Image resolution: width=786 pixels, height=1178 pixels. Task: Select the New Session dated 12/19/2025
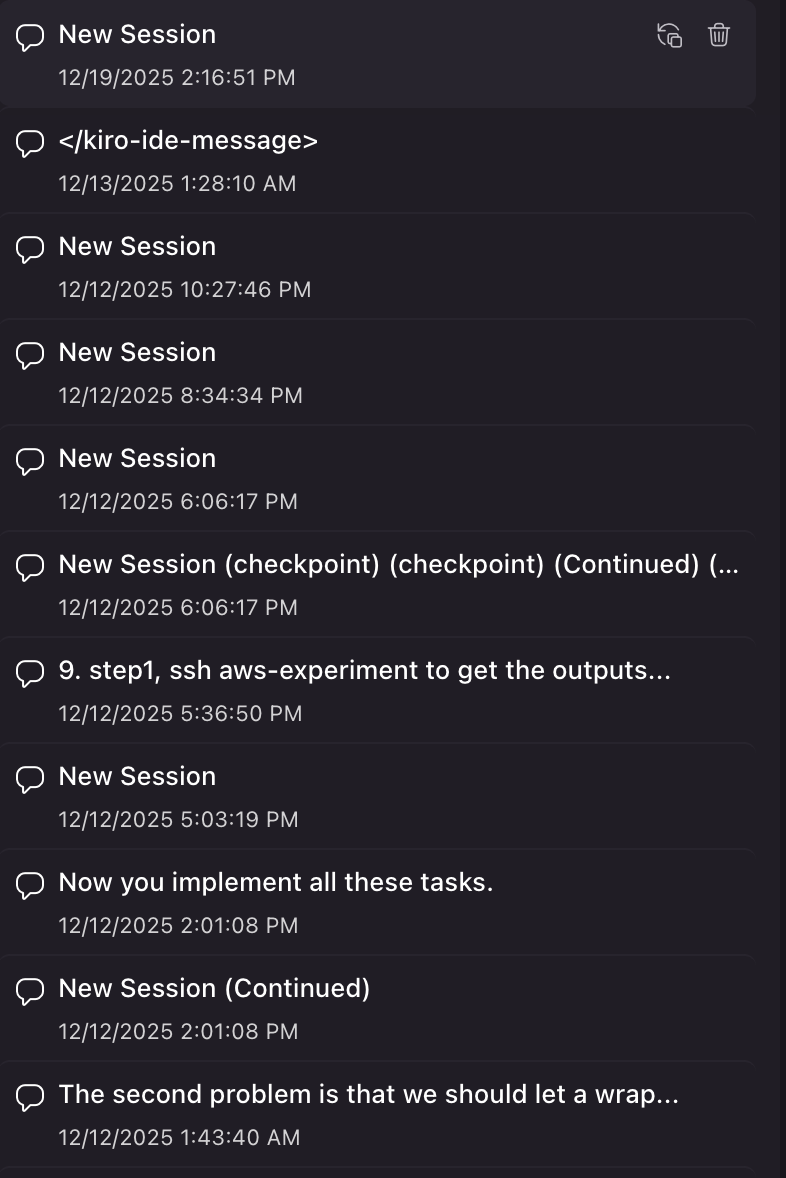(x=137, y=34)
